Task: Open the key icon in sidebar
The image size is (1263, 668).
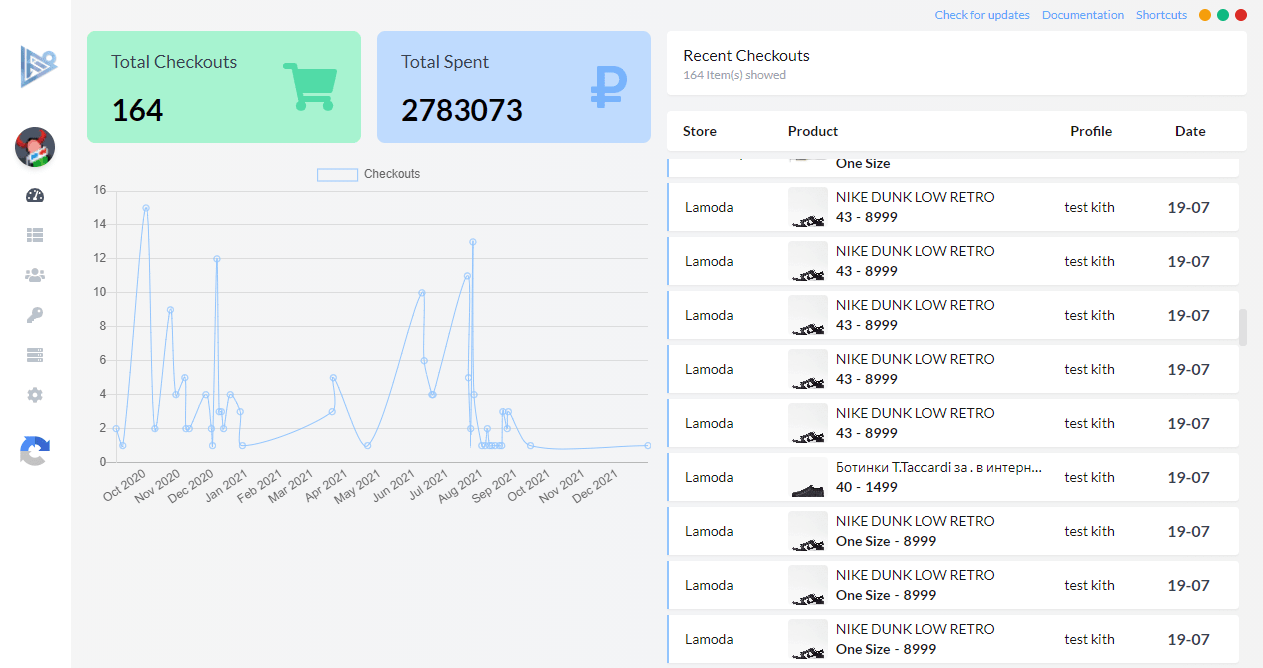Action: pyautogui.click(x=35, y=315)
